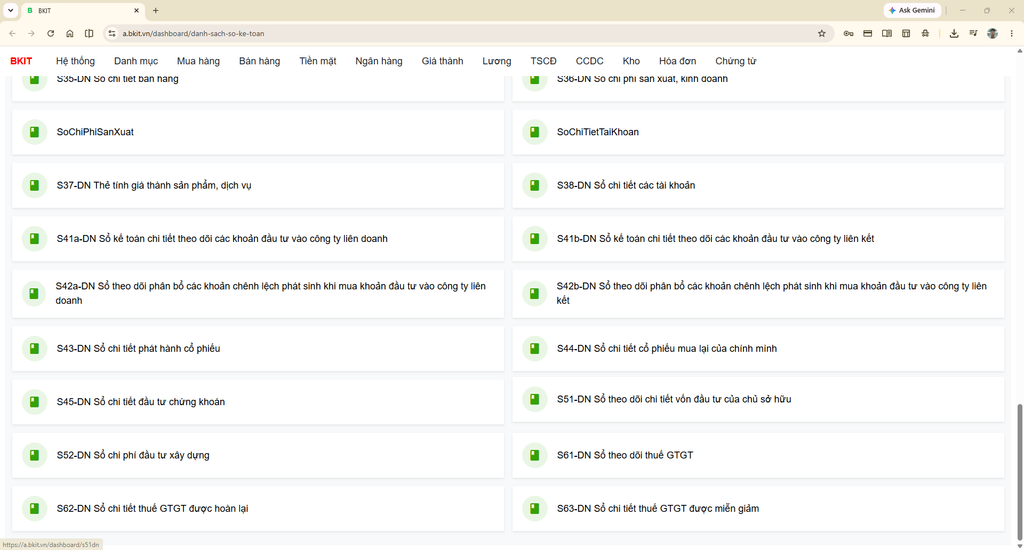The width and height of the screenshot is (1024, 550).
Task: Click the book icon of S41a-DN entry
Action: pyautogui.click(x=35, y=239)
